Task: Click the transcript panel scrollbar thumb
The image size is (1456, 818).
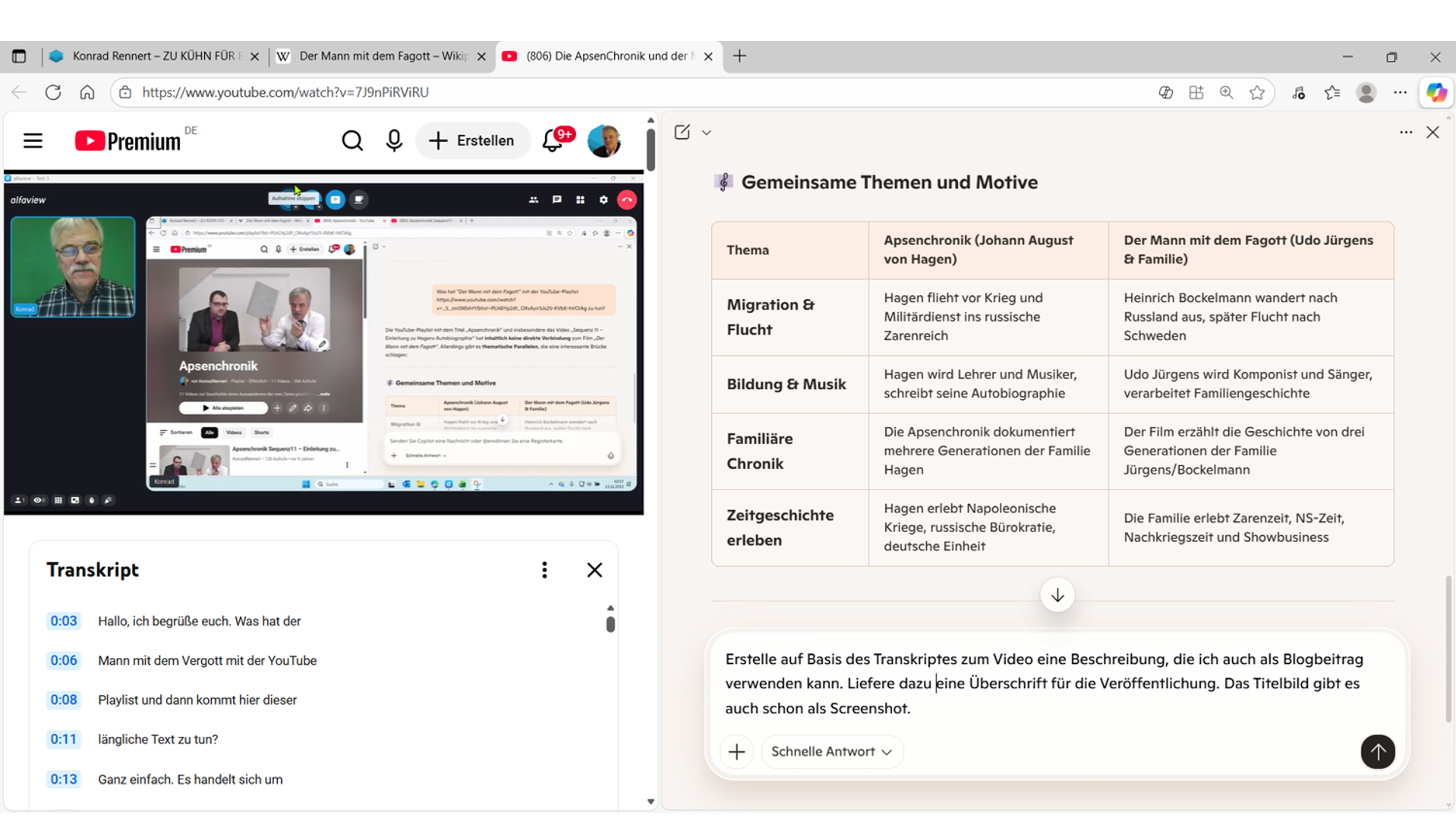Action: 610,624
